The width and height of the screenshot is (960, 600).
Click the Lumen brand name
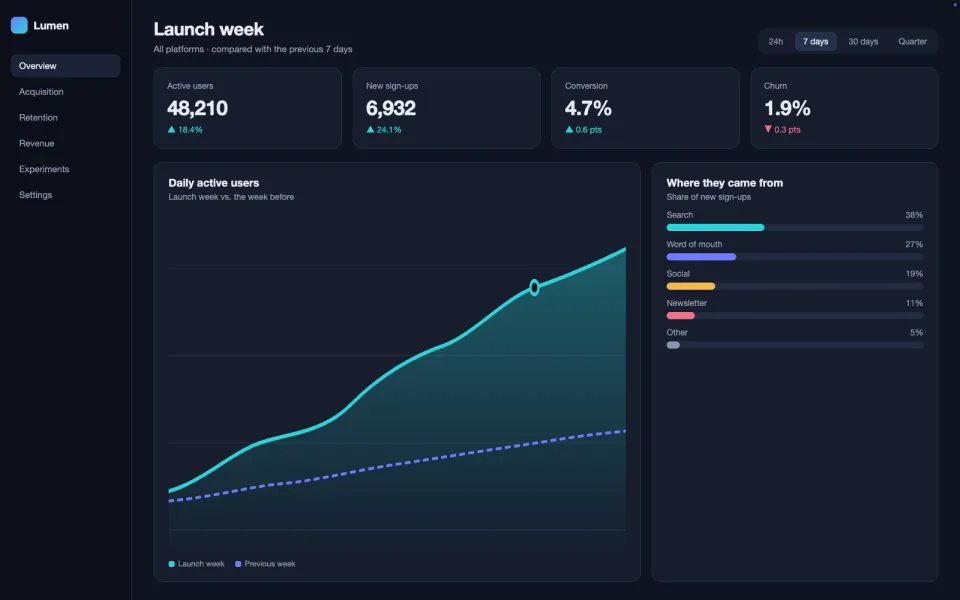[51, 26]
